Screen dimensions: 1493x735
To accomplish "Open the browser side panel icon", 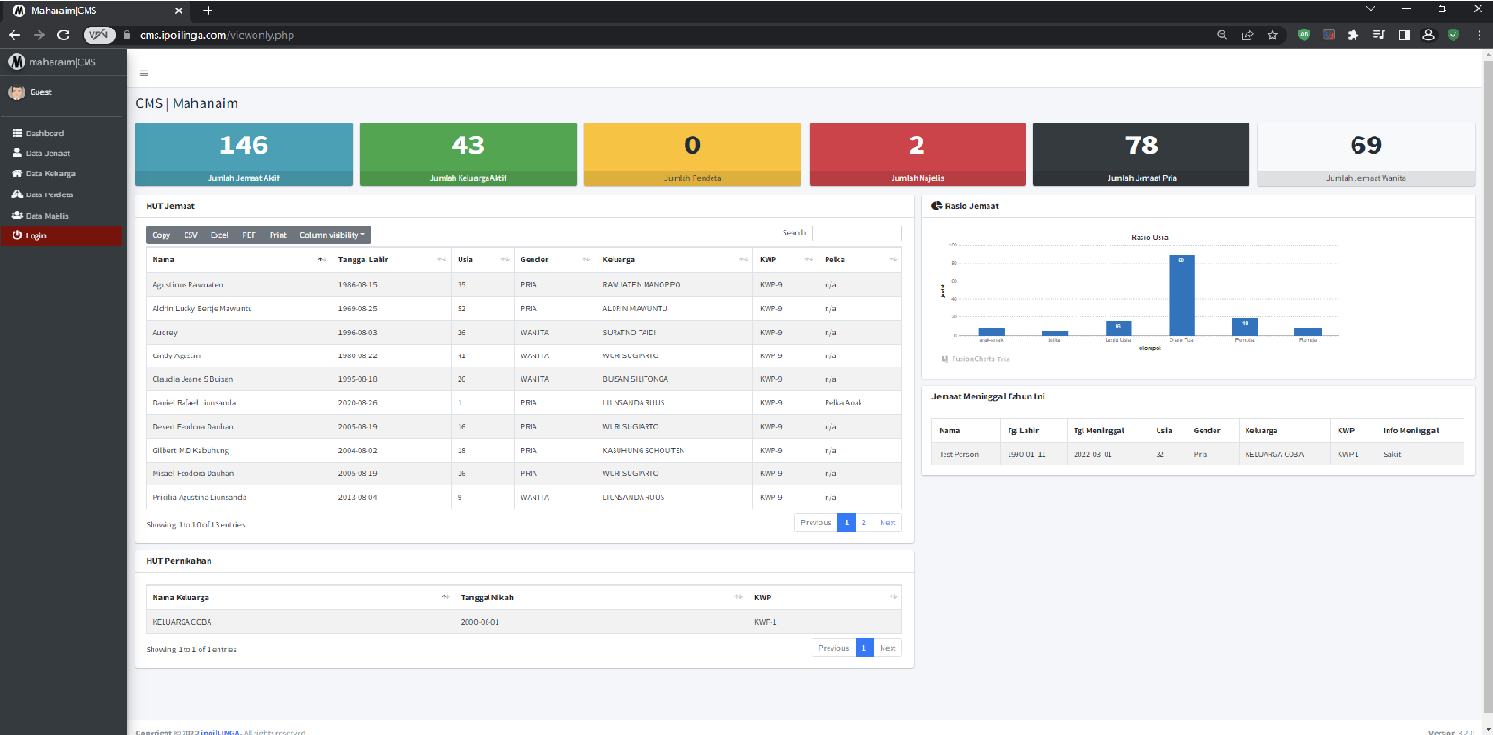I will tap(1404, 34).
